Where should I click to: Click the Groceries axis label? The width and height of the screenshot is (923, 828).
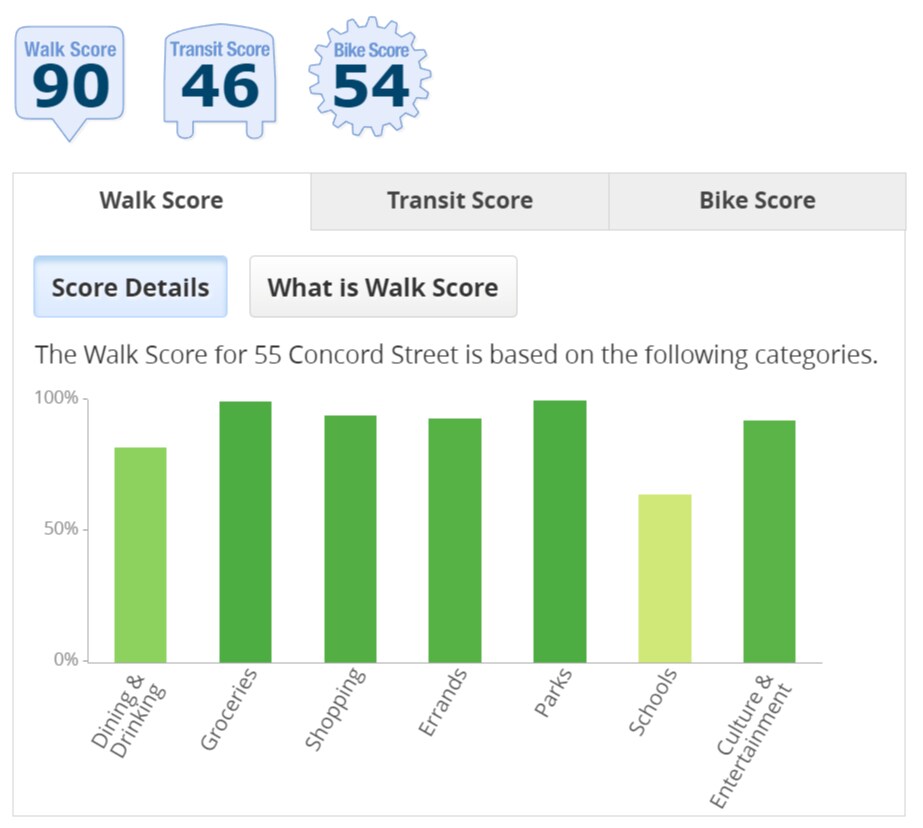pyautogui.click(x=228, y=709)
